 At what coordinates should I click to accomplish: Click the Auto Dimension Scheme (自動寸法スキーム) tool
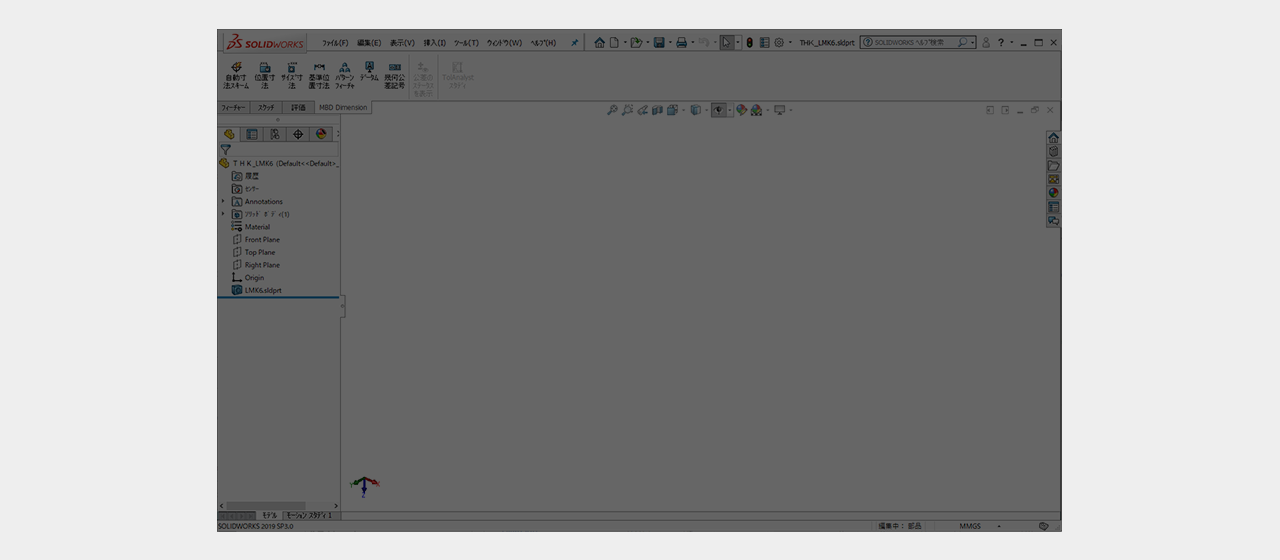(236, 76)
